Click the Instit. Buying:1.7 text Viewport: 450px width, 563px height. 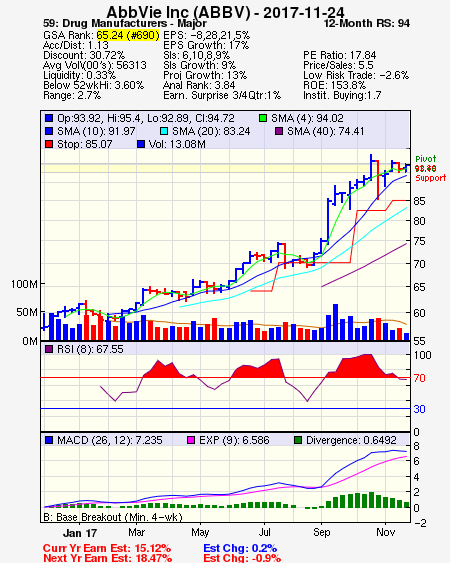pyautogui.click(x=342, y=96)
